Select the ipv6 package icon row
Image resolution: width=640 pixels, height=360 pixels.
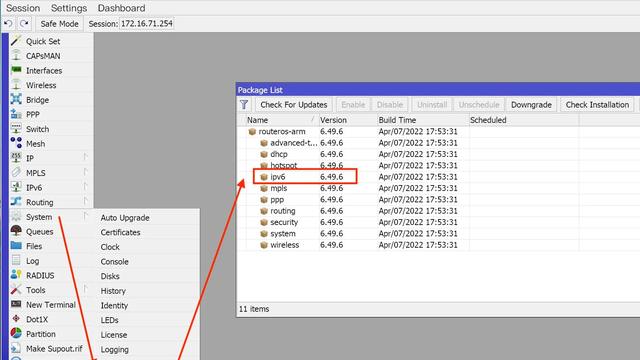pyautogui.click(x=264, y=177)
